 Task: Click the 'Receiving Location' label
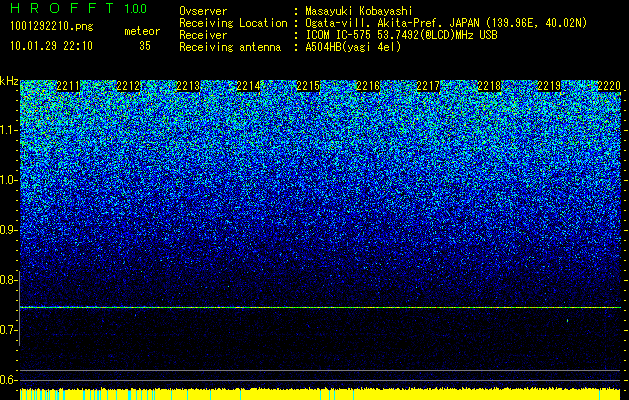tap(233, 23)
